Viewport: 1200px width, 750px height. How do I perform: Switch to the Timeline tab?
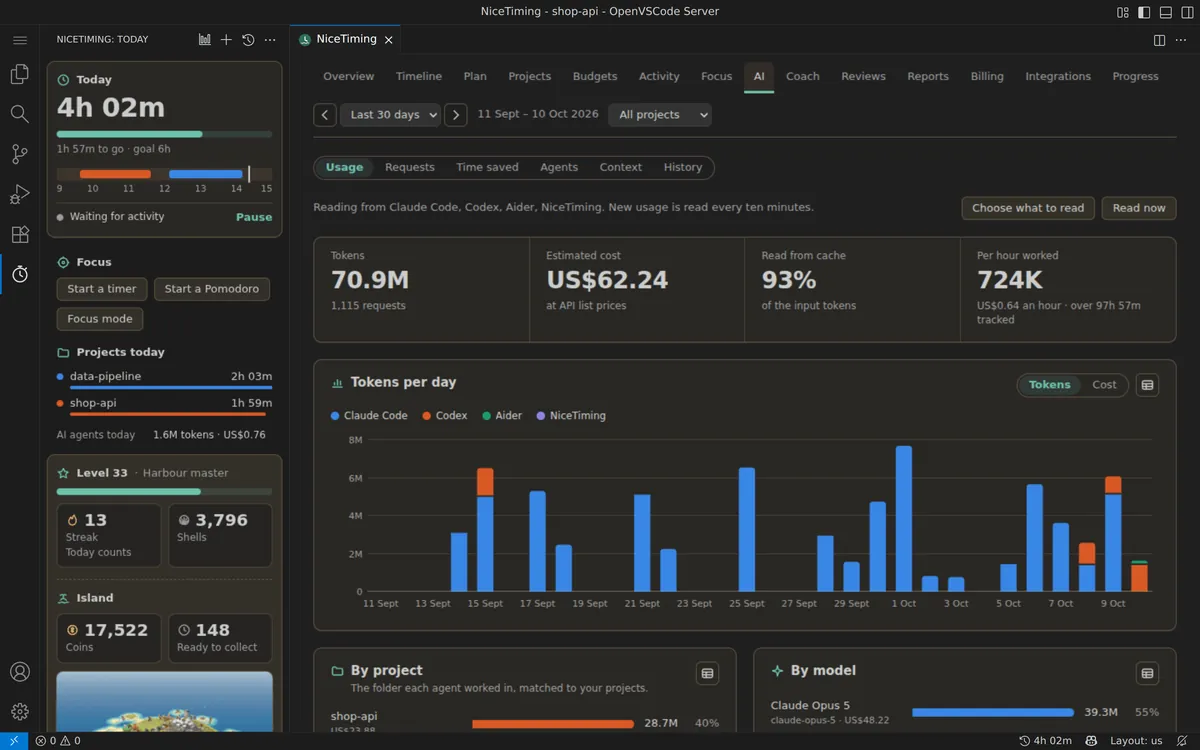click(x=419, y=76)
